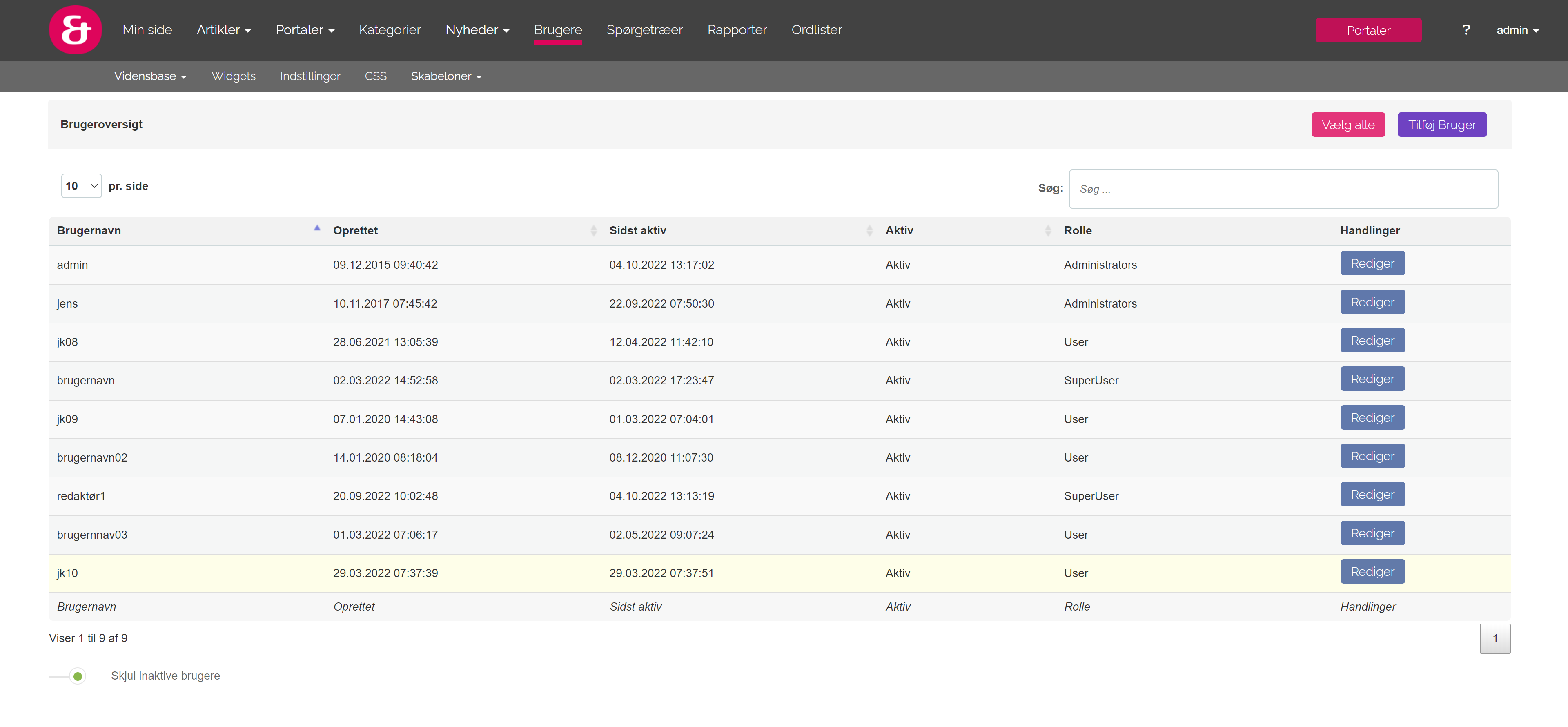Edit the jens user with Rediger
Screen dimensions: 1568x727
[1372, 302]
